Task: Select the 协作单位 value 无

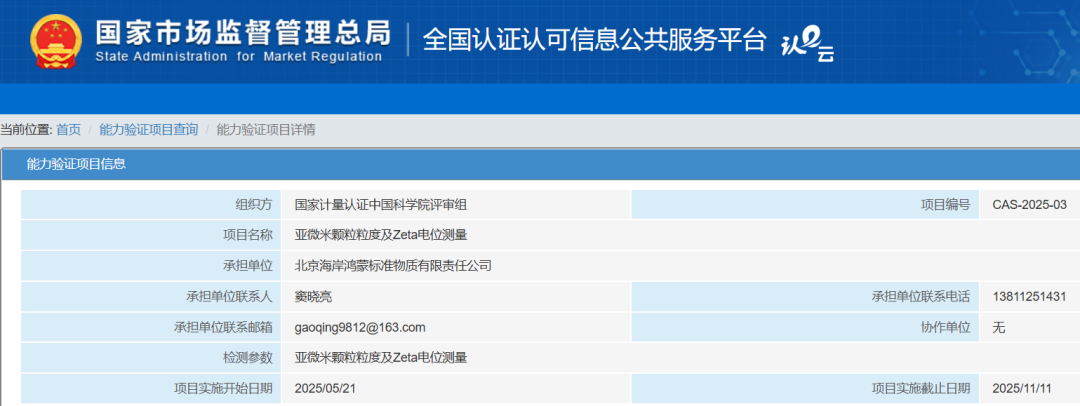Action: tap(999, 327)
